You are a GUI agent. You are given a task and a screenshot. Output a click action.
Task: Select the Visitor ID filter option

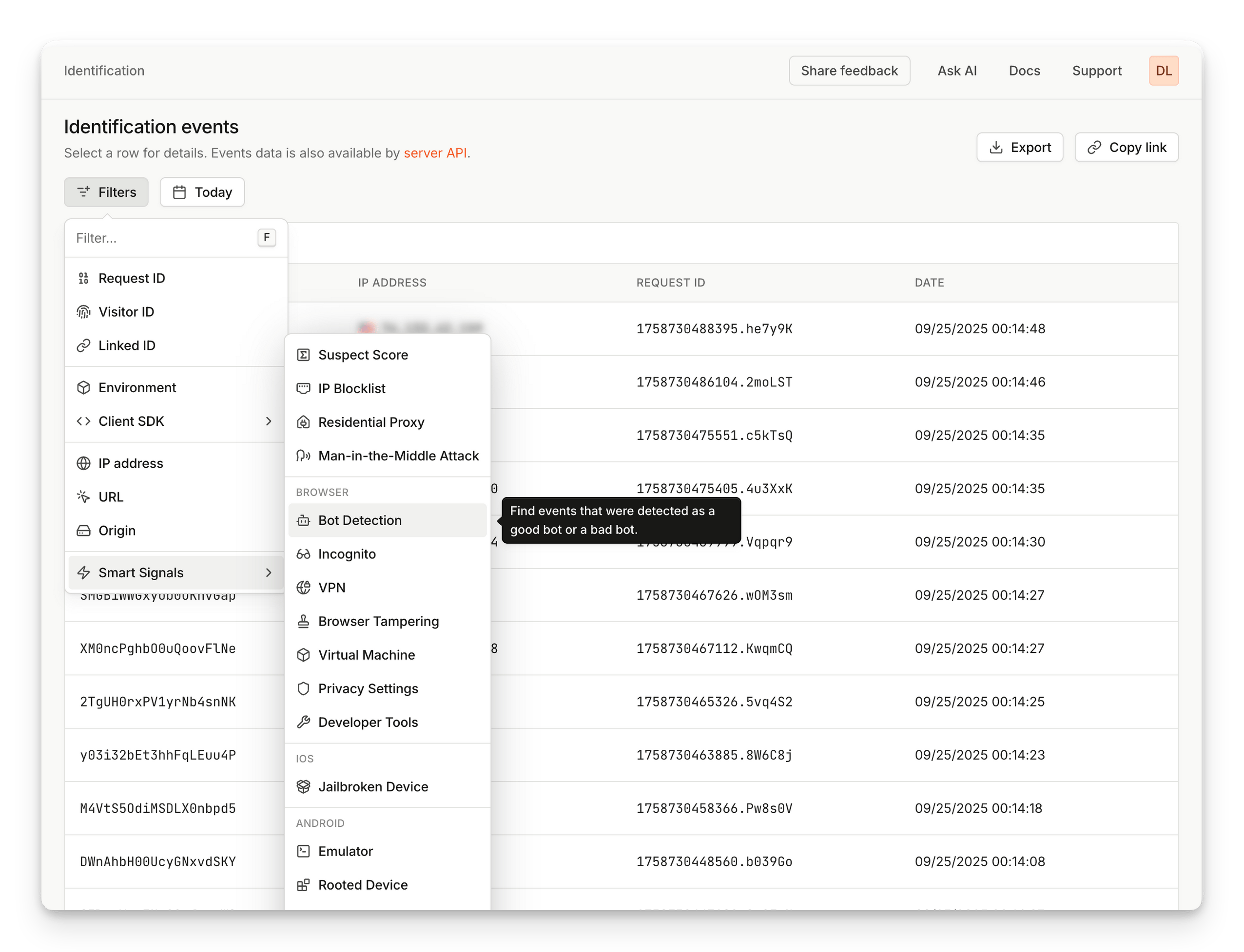[x=176, y=312]
